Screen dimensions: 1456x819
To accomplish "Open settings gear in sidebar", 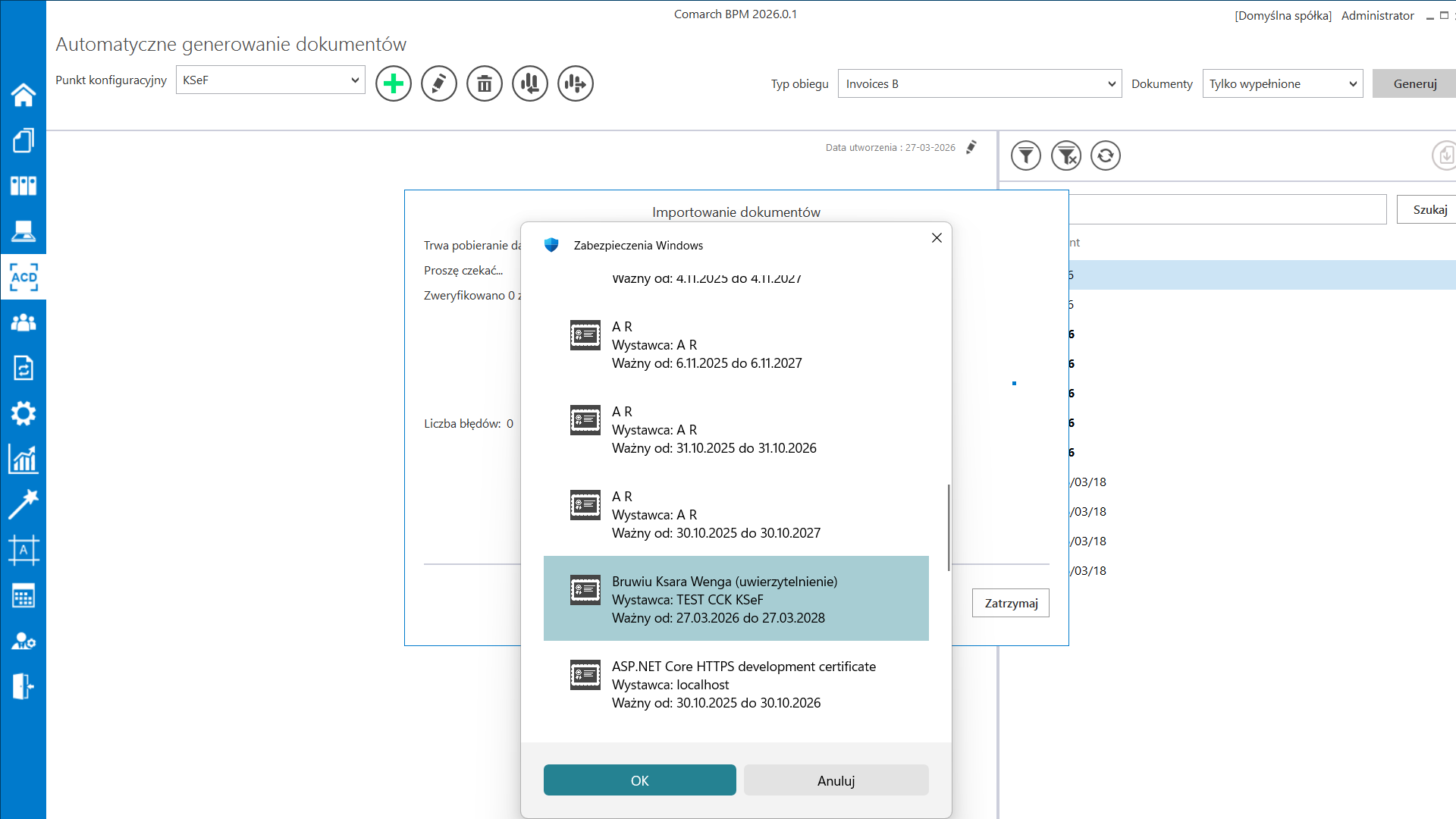I will point(24,414).
